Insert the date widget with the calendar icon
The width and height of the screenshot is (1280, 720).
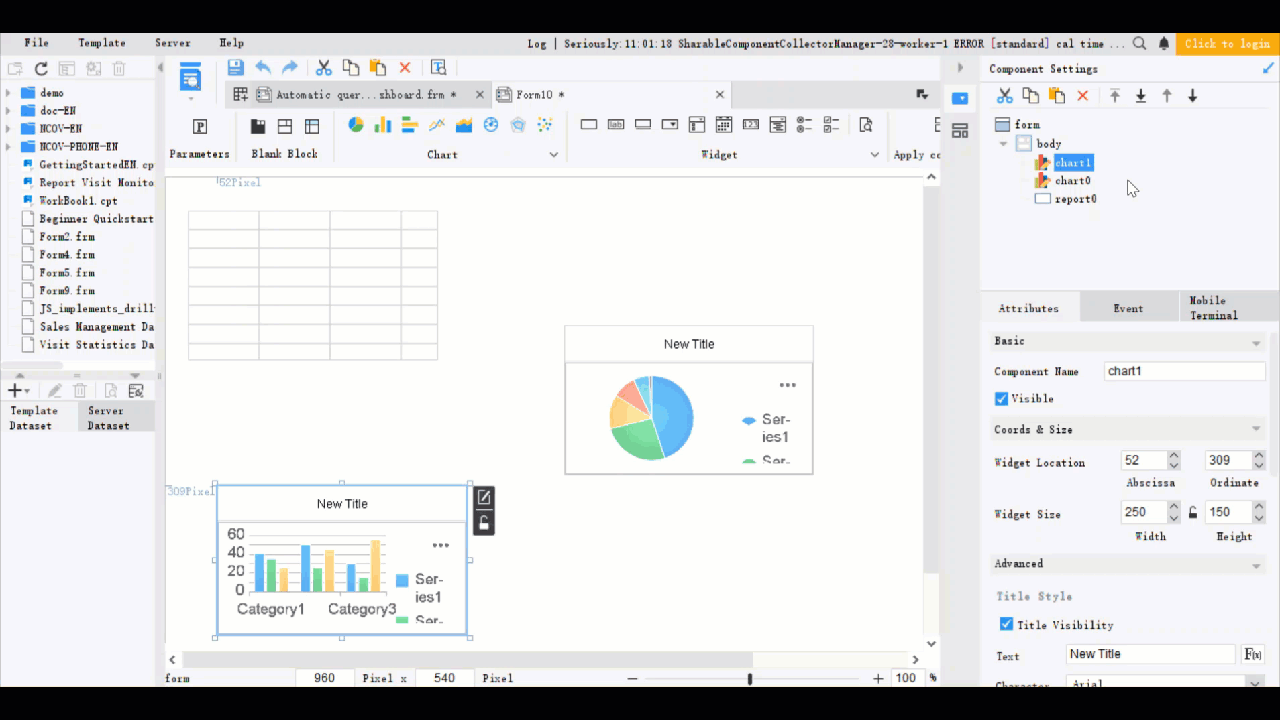723,125
